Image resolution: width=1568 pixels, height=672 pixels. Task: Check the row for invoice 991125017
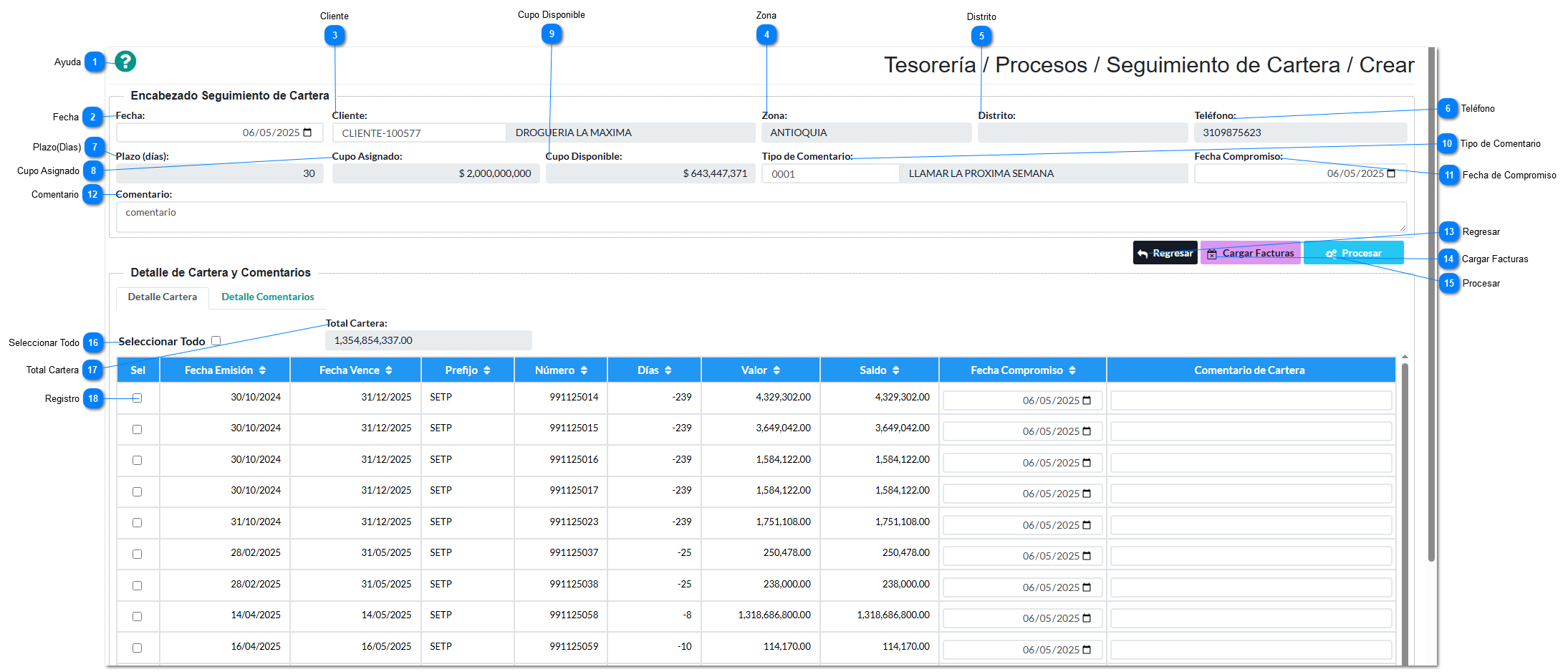[x=138, y=491]
